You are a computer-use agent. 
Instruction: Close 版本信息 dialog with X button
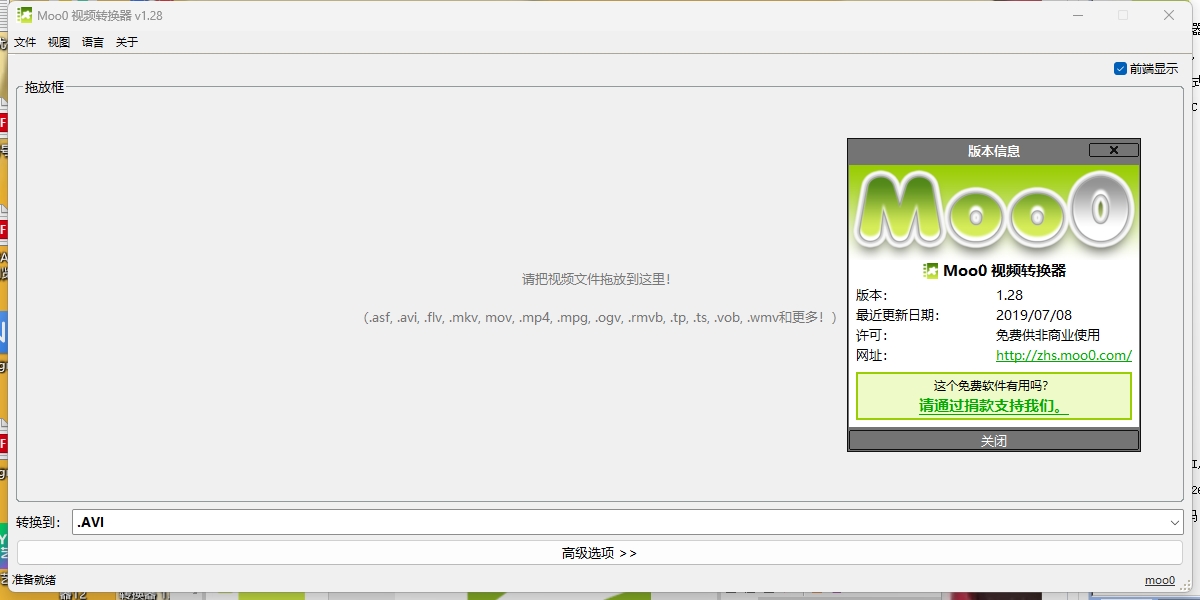tap(1113, 150)
